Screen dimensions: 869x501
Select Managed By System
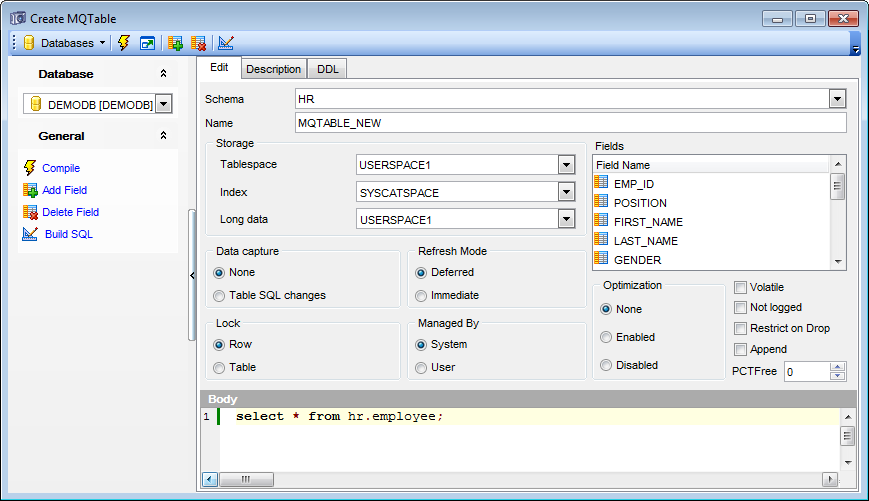[421, 345]
